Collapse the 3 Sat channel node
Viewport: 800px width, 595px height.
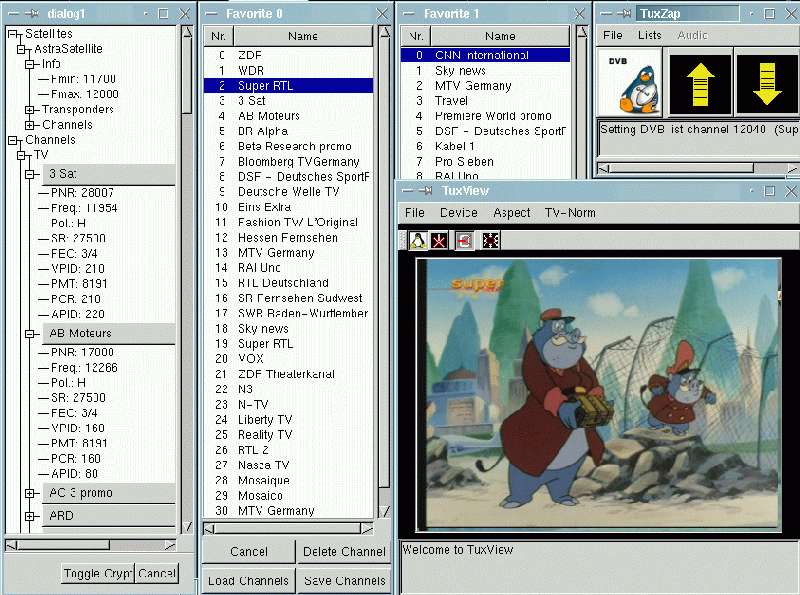tap(31, 174)
